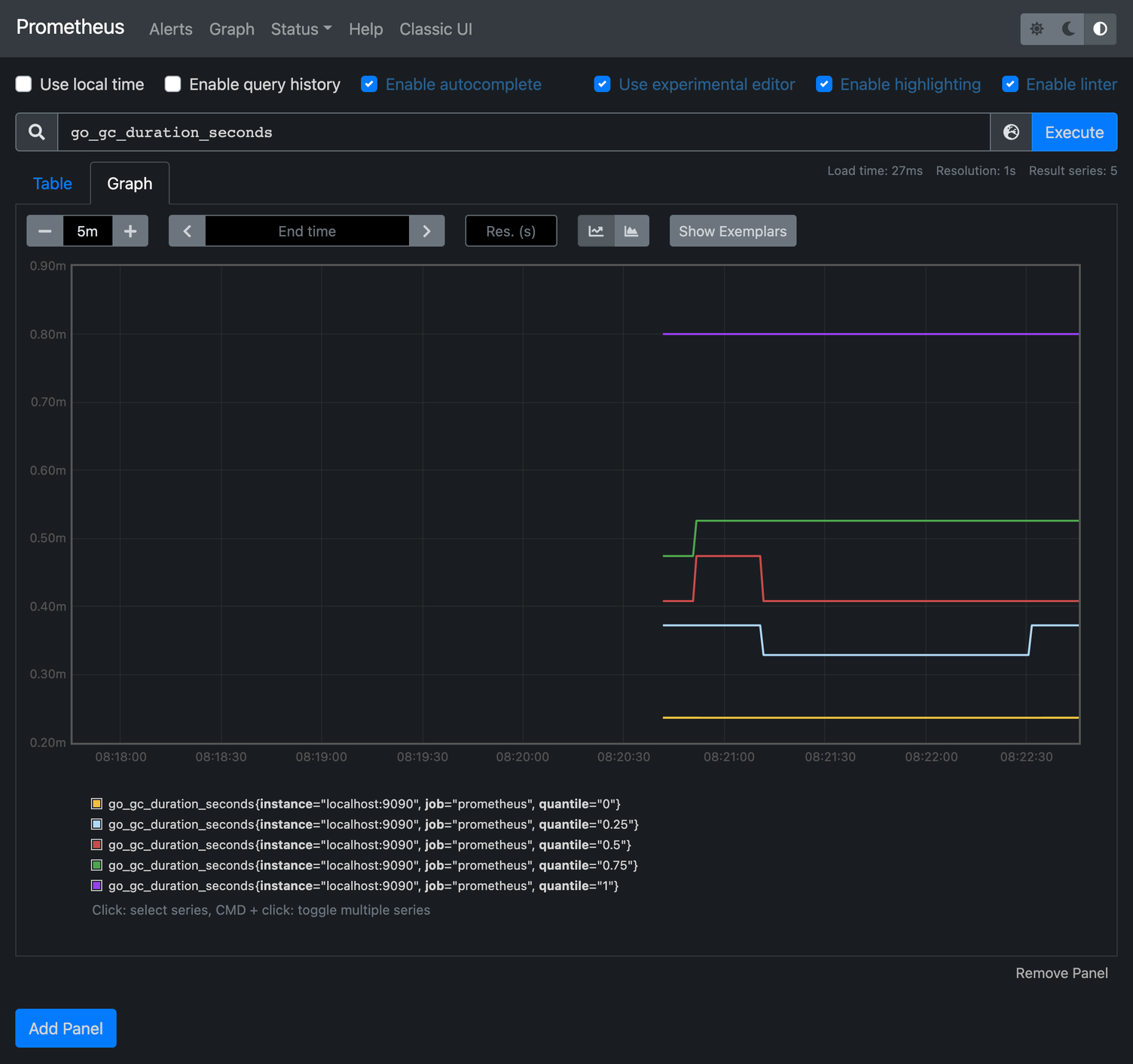Open the Help nav link
The height and width of the screenshot is (1064, 1133).
(366, 29)
